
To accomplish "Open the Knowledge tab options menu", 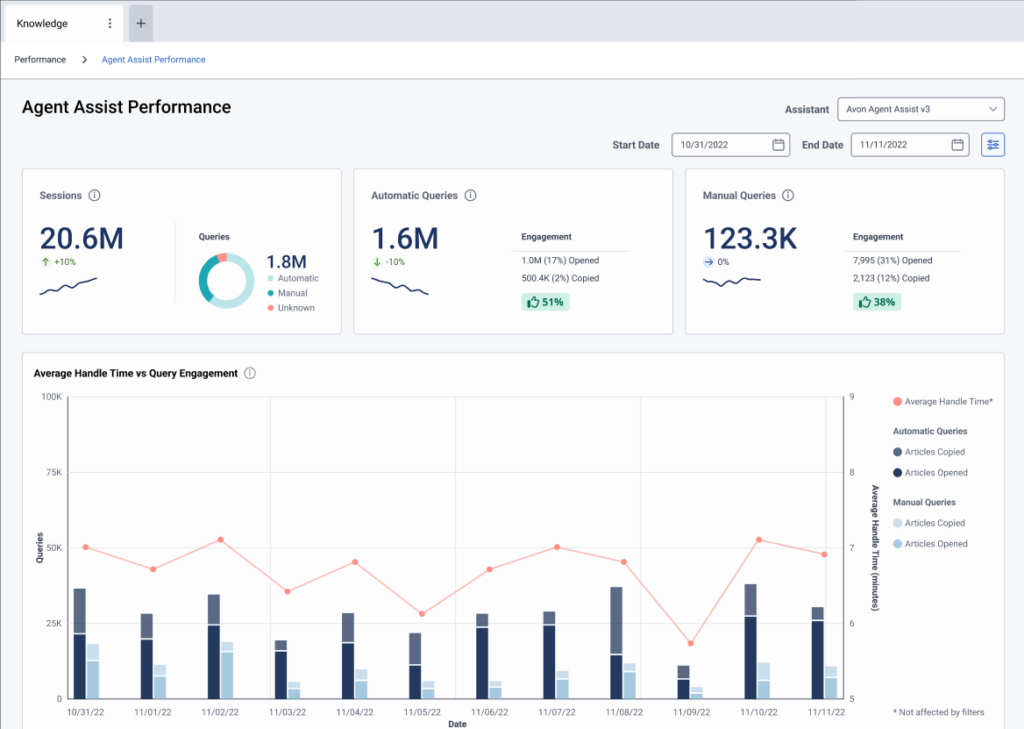I will coord(110,23).
